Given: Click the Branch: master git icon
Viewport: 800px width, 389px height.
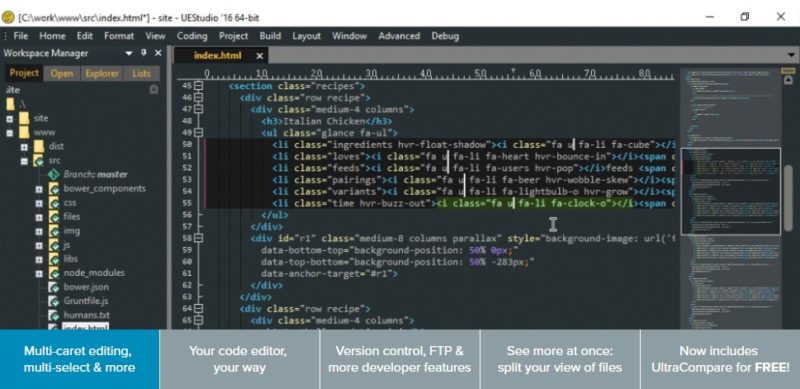Looking at the screenshot, I should (x=54, y=174).
